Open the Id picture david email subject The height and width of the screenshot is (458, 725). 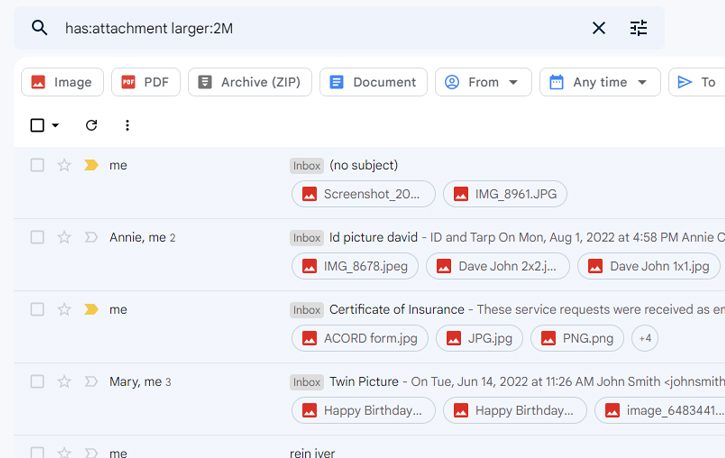tap(373, 237)
